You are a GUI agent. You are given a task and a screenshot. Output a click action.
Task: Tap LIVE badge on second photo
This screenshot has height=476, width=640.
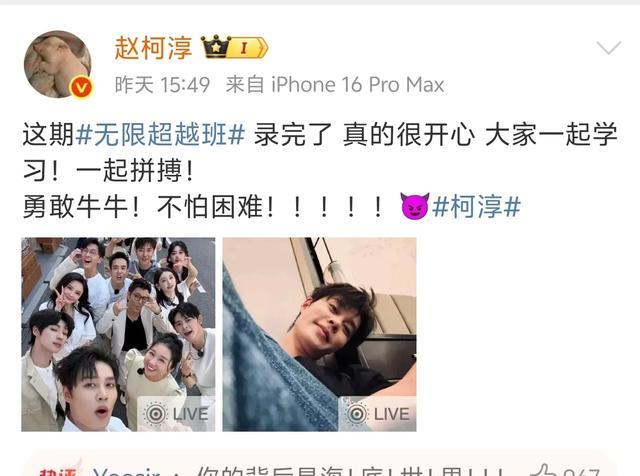378,414
